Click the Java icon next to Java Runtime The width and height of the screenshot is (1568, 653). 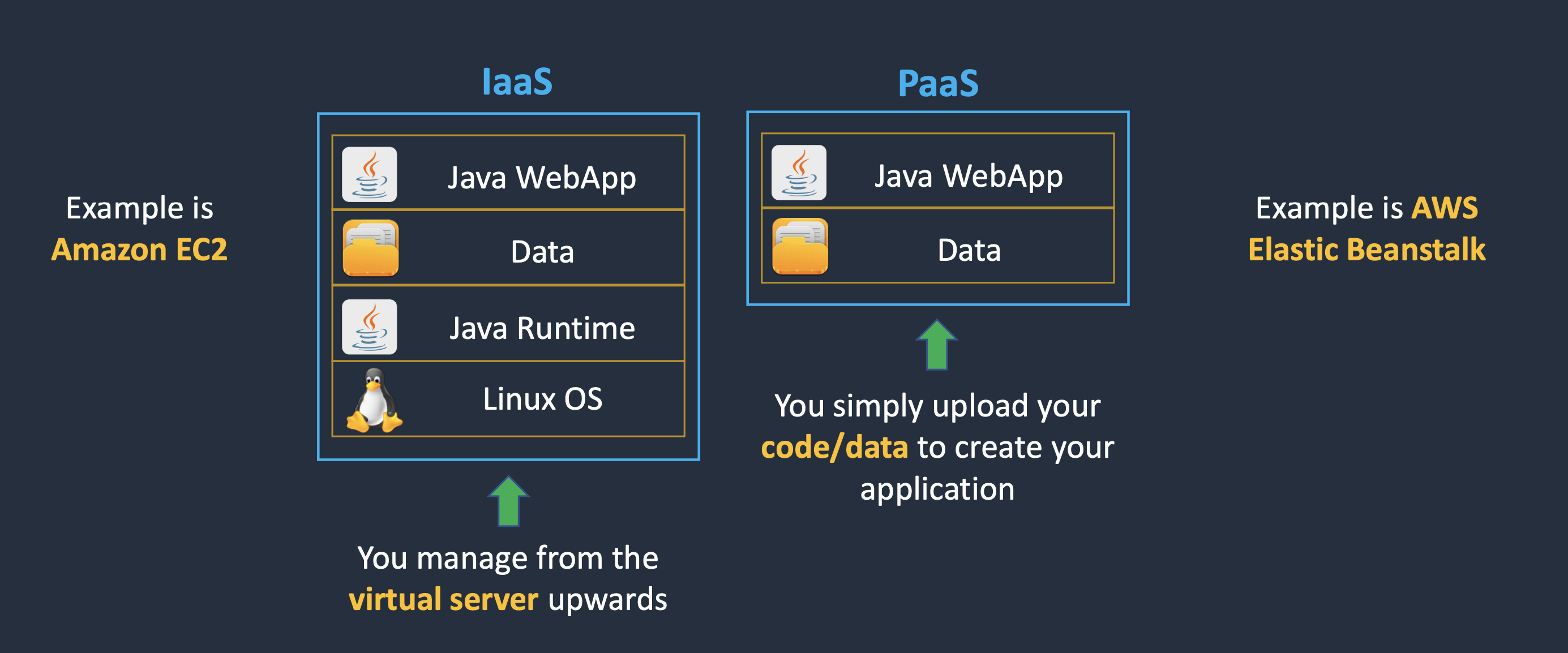(x=370, y=327)
